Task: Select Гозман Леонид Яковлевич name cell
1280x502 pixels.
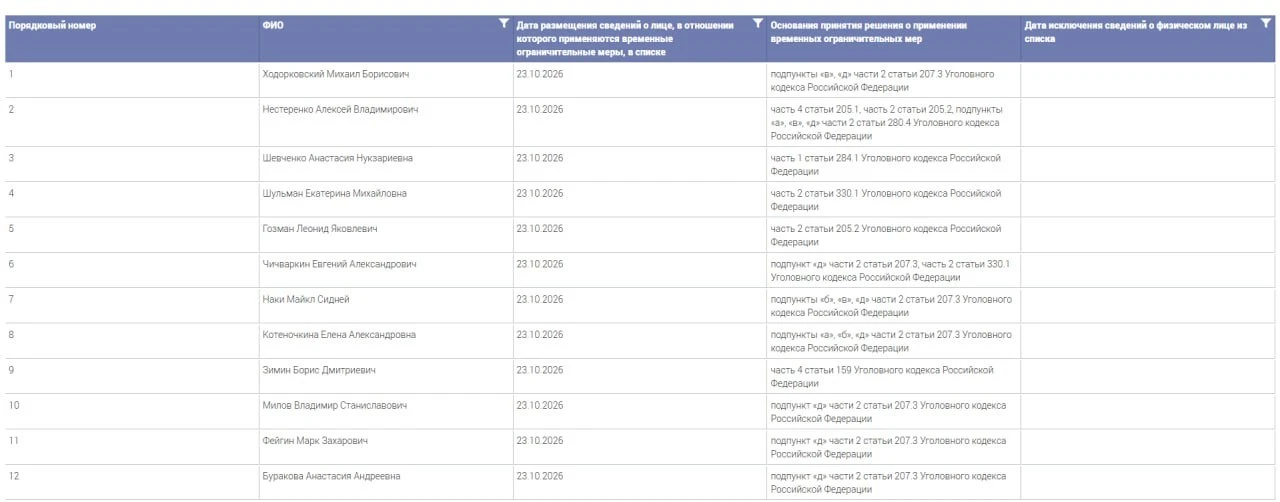Action: (385, 235)
